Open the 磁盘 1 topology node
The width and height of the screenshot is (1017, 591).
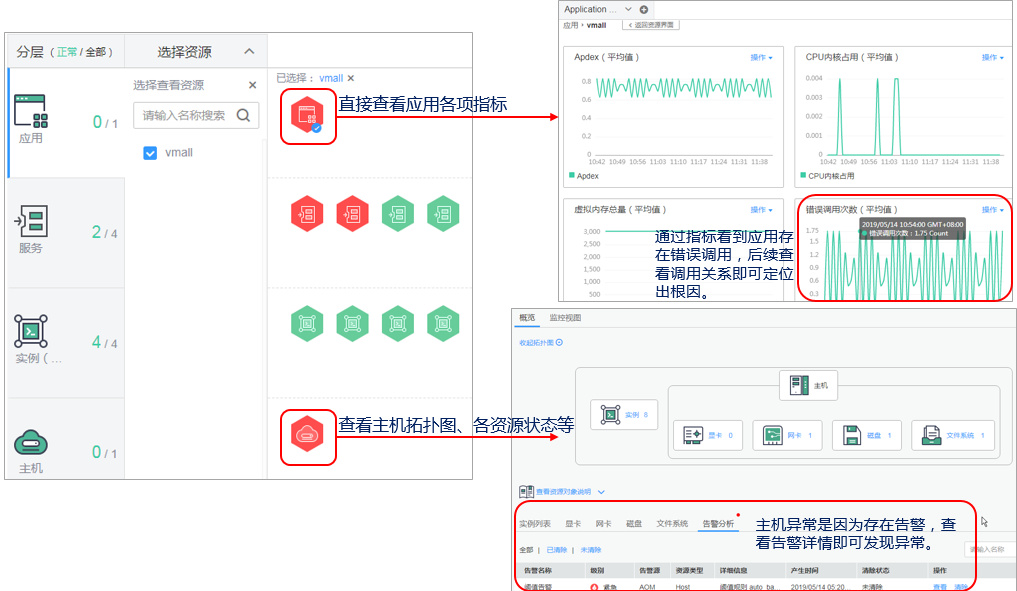[867, 435]
